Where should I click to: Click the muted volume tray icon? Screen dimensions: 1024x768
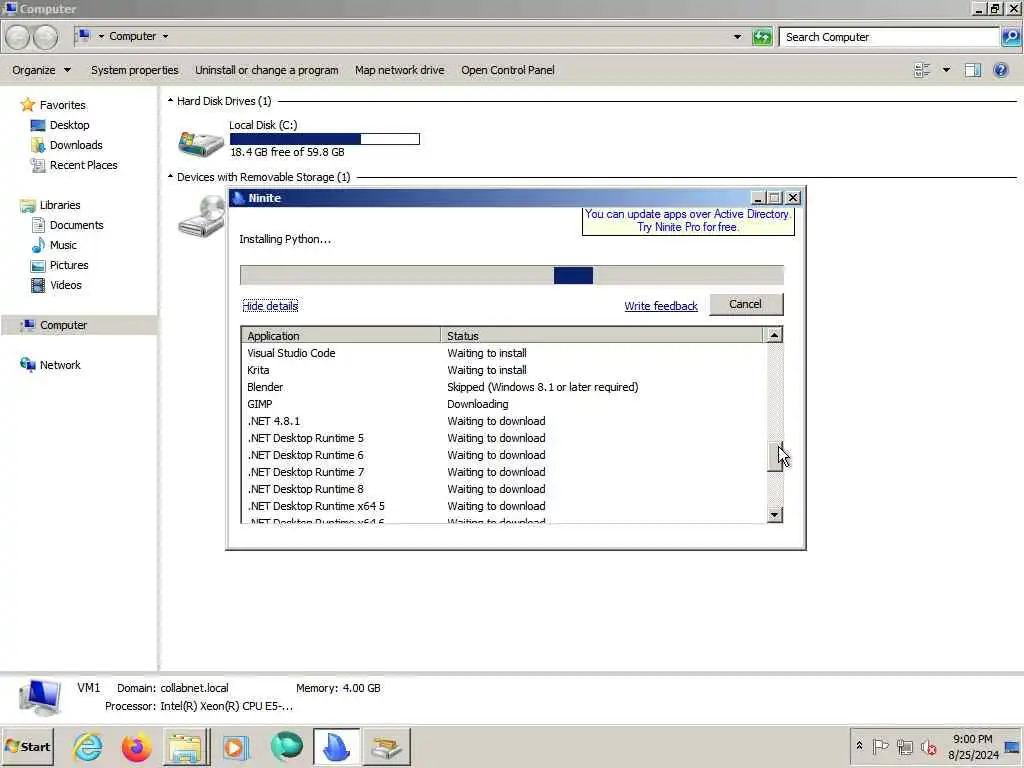point(928,746)
